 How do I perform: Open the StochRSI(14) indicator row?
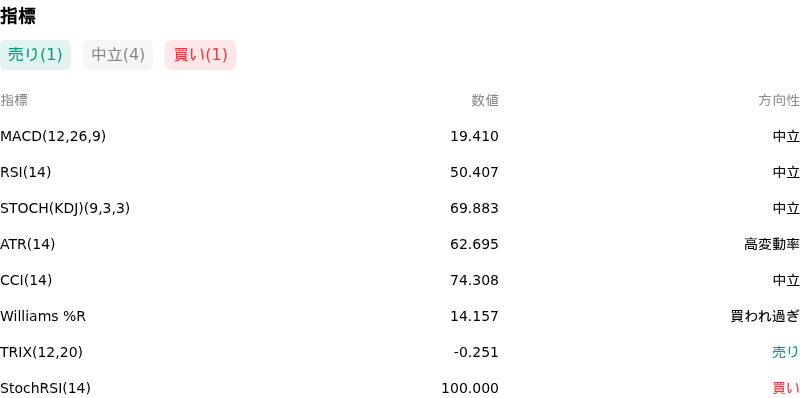click(x=400, y=388)
